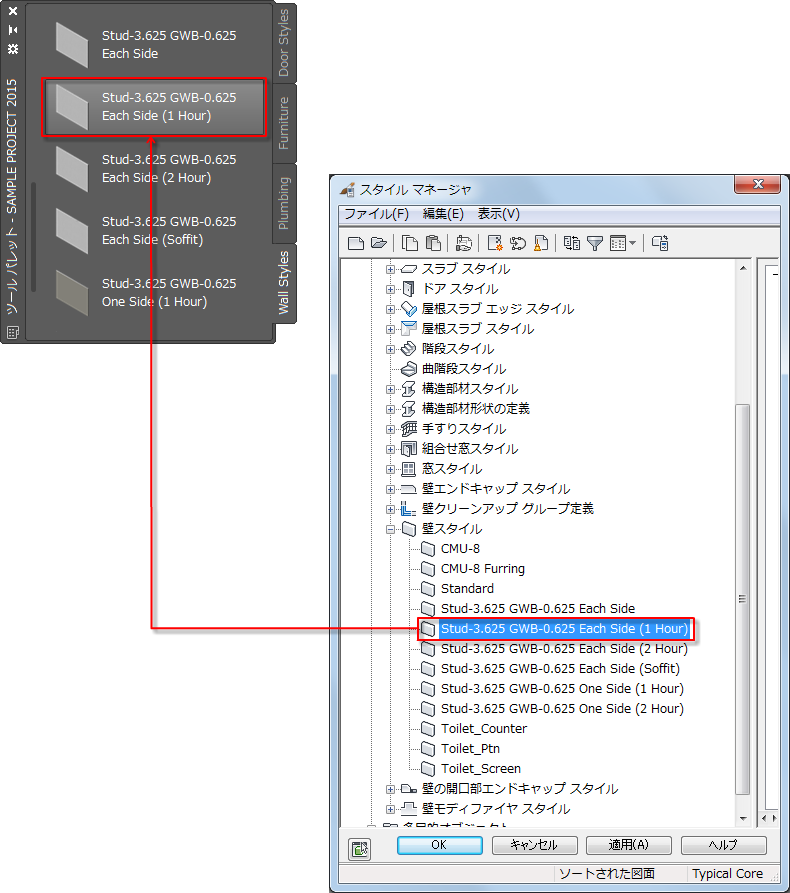Screen dimensions: 790x893
Task: Click the Set From polyline icon
Action: click(x=518, y=243)
